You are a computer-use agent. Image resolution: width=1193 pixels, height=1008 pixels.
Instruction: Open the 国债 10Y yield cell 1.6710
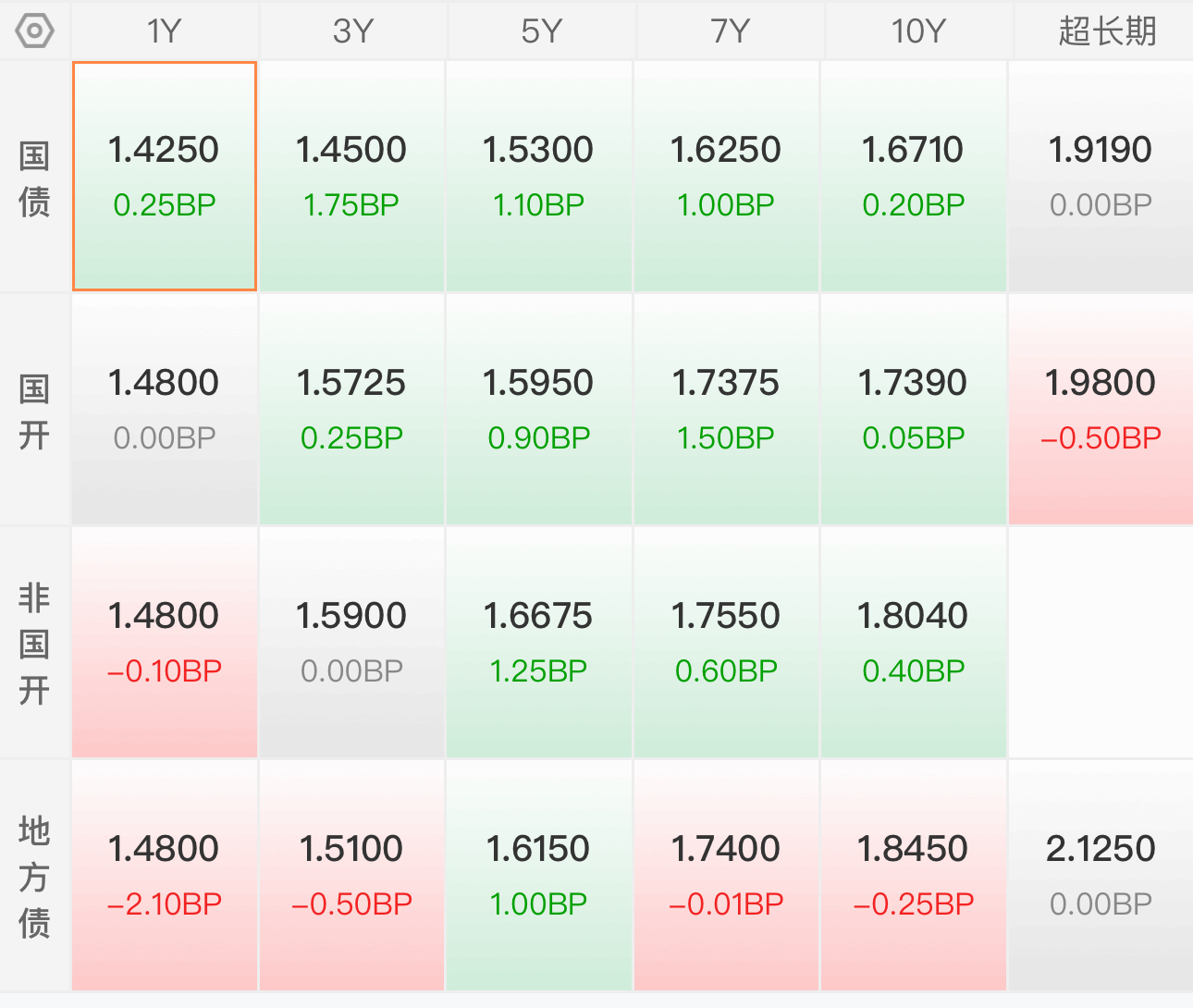[913, 177]
